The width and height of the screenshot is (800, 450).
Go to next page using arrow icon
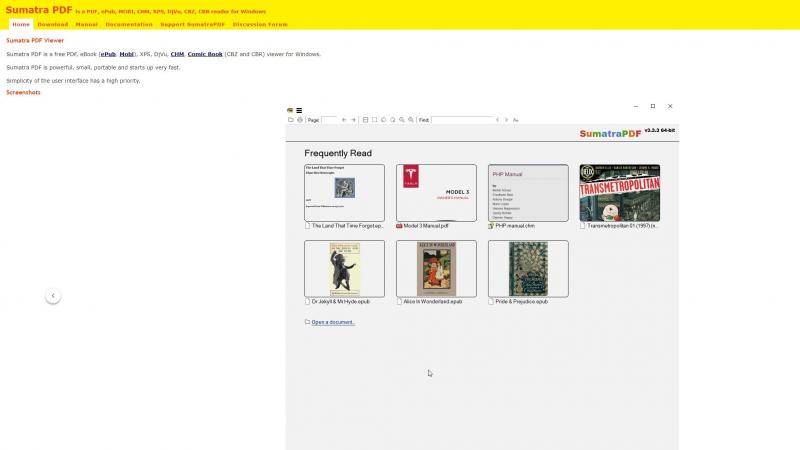353,120
